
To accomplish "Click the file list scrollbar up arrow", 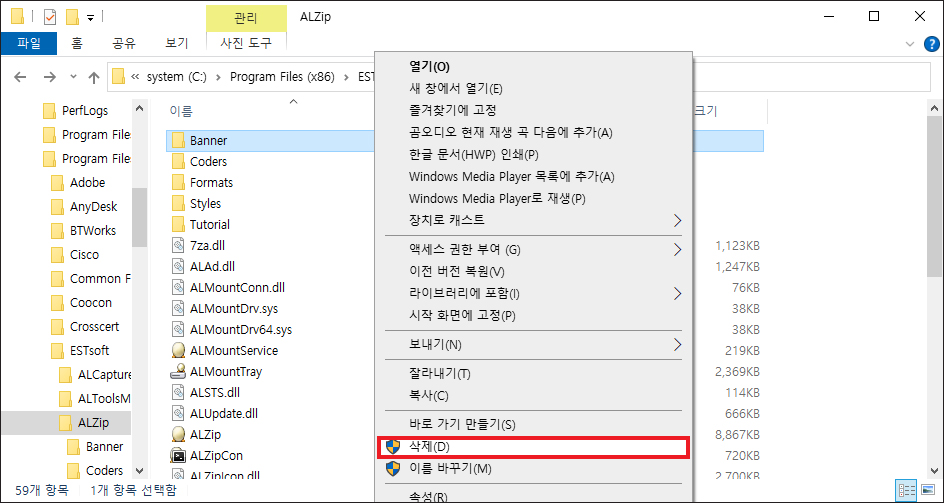I will (x=935, y=109).
